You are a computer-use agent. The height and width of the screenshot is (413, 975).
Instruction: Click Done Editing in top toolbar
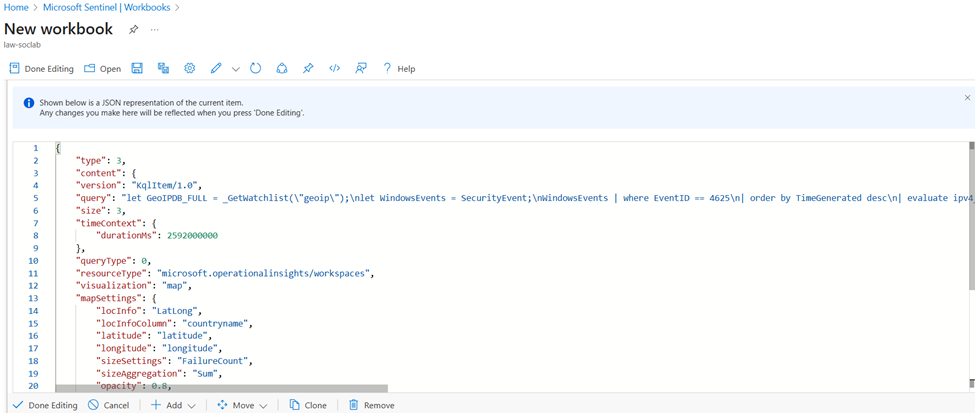coord(42,69)
